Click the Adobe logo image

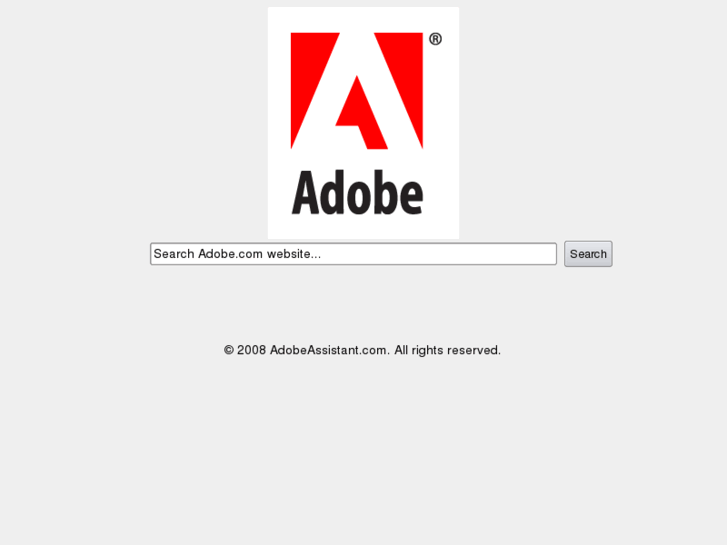pos(363,123)
